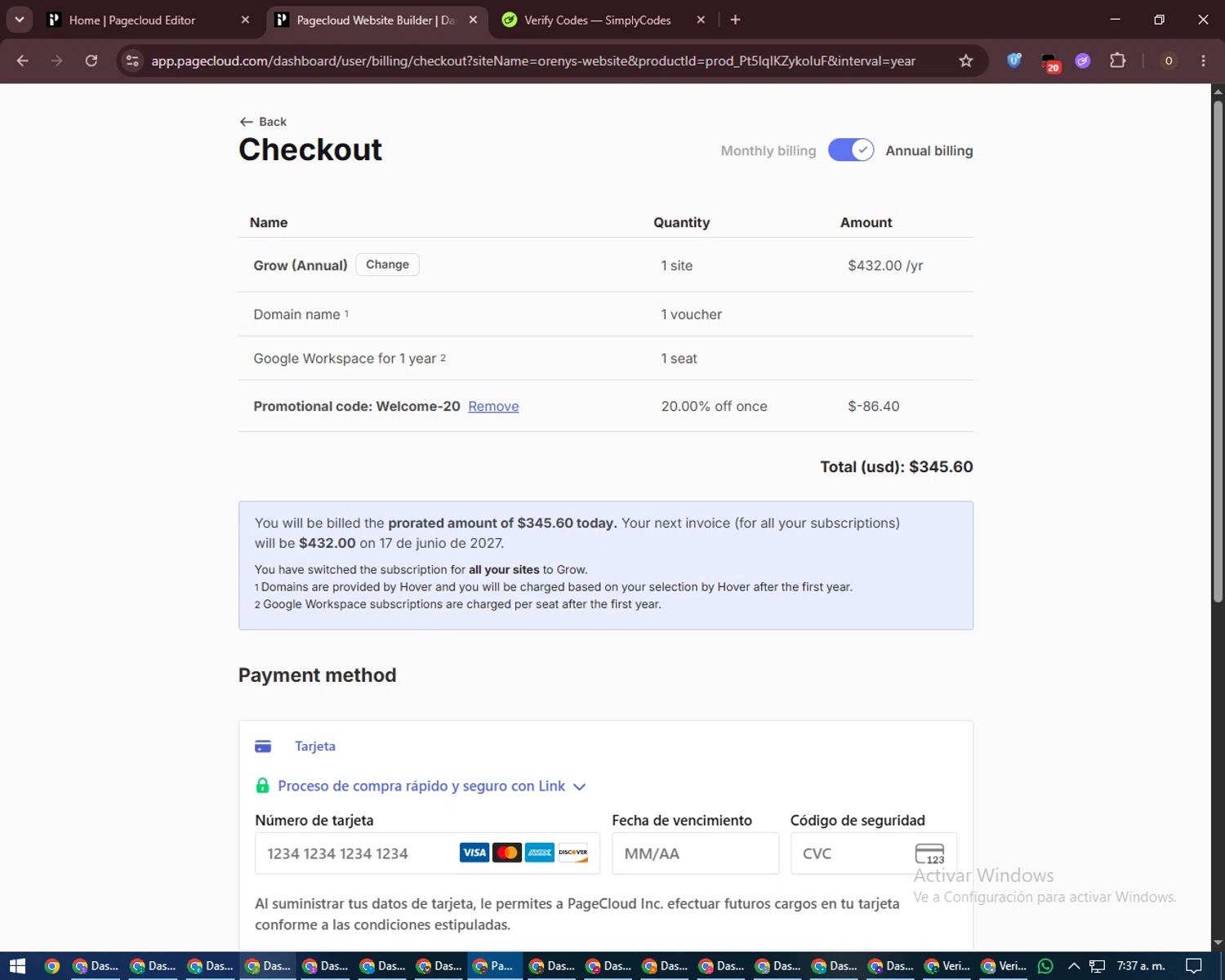Toggle the Monthly/Annual billing switch

coord(851,150)
